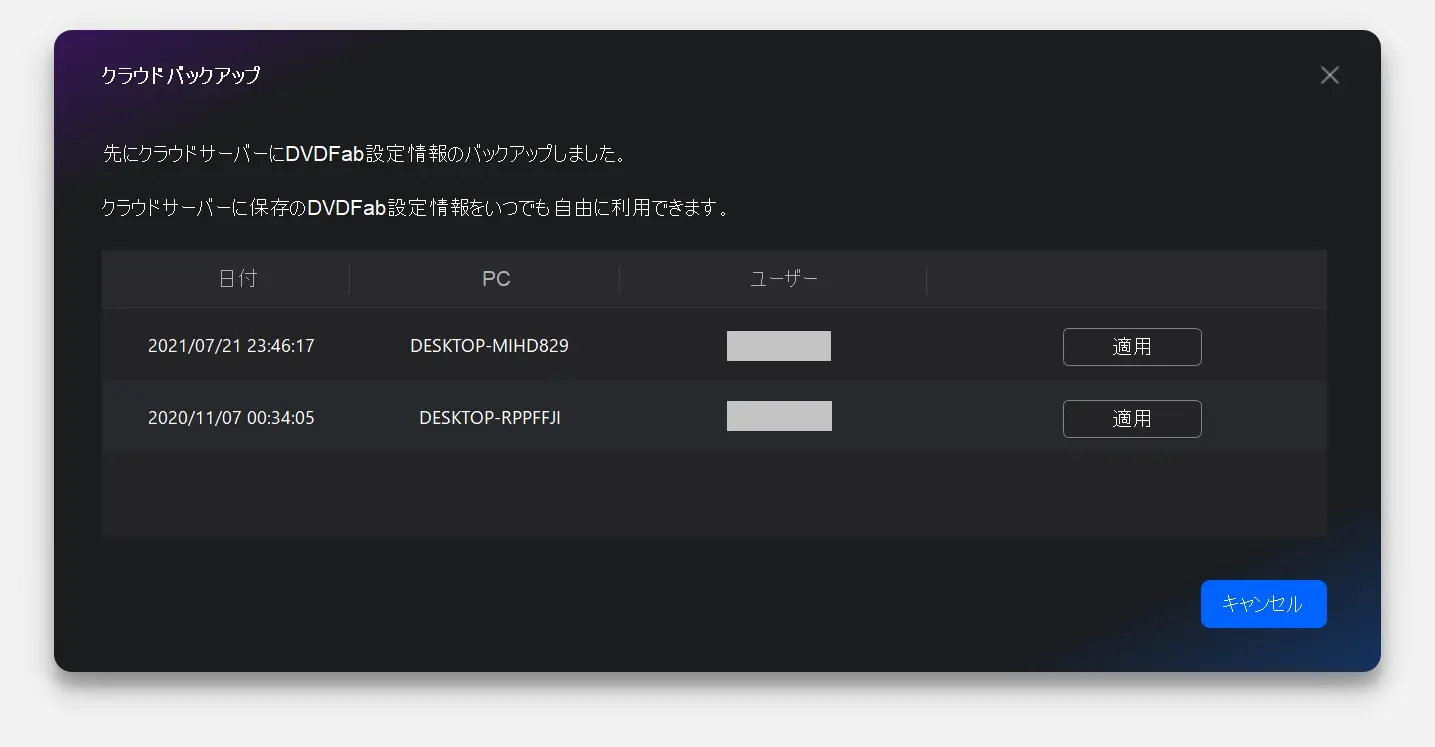This screenshot has width=1435, height=747.
Task: Click the user cell in the DESKTOP-RPPFFJI row
Action: click(779, 416)
